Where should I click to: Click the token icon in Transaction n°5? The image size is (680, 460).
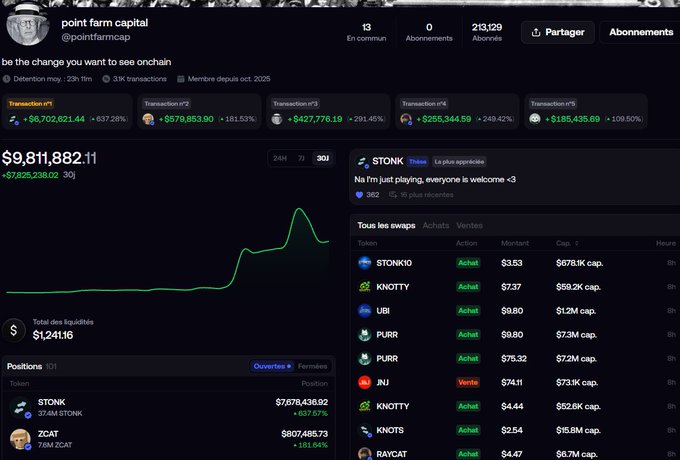tap(535, 119)
